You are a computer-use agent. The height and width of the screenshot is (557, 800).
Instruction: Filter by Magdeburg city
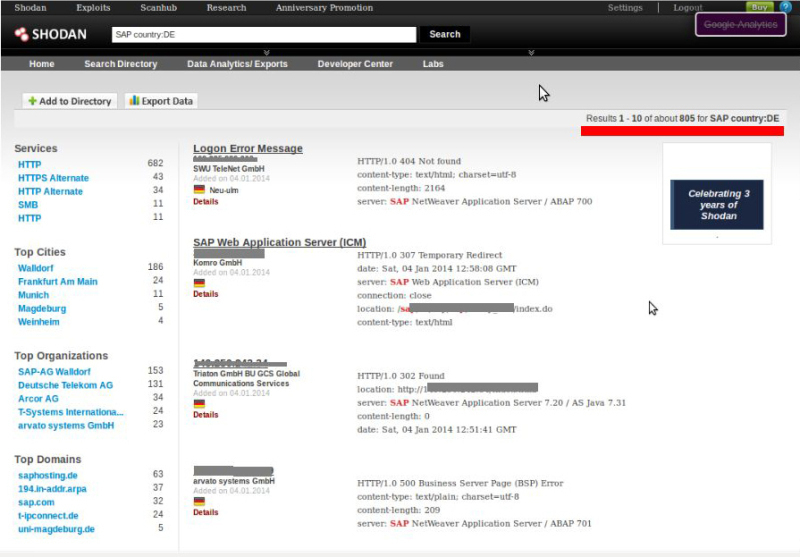click(x=42, y=308)
